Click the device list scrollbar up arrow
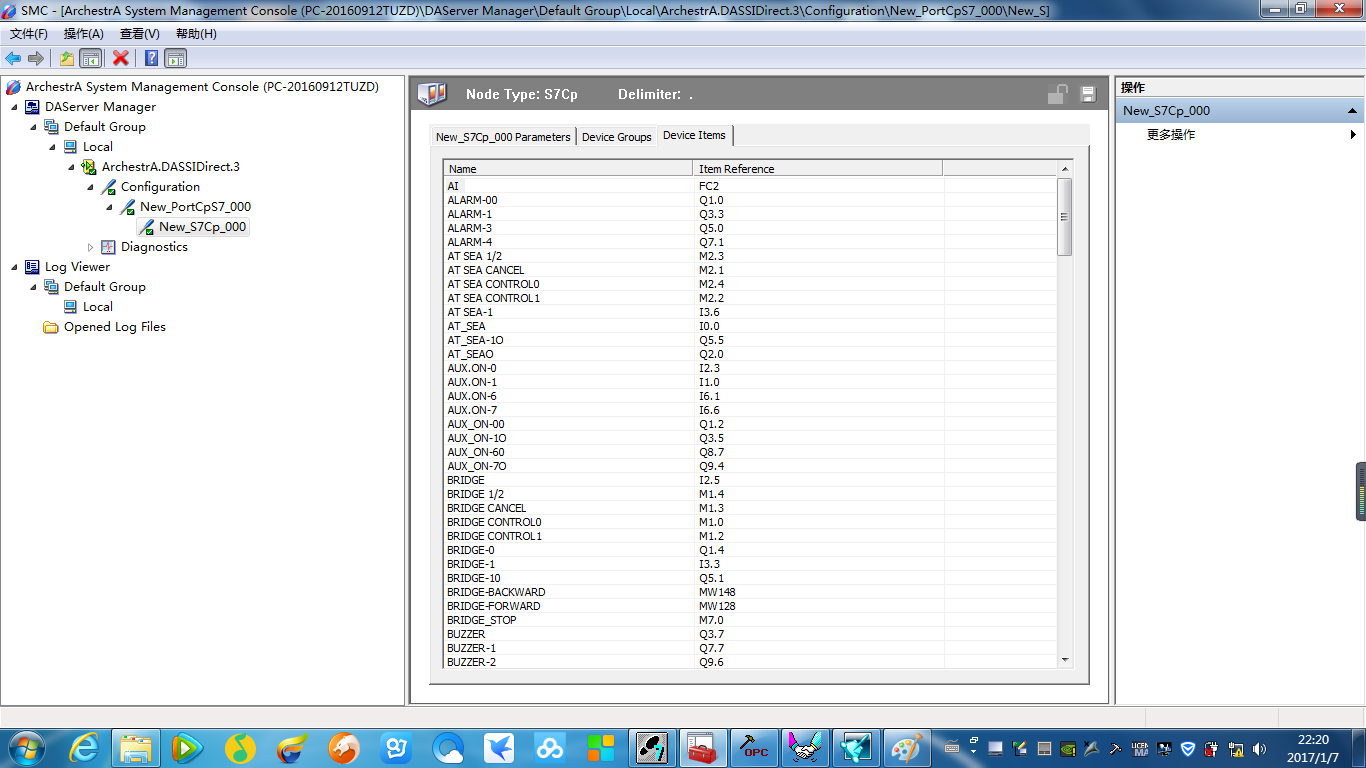 click(1065, 168)
